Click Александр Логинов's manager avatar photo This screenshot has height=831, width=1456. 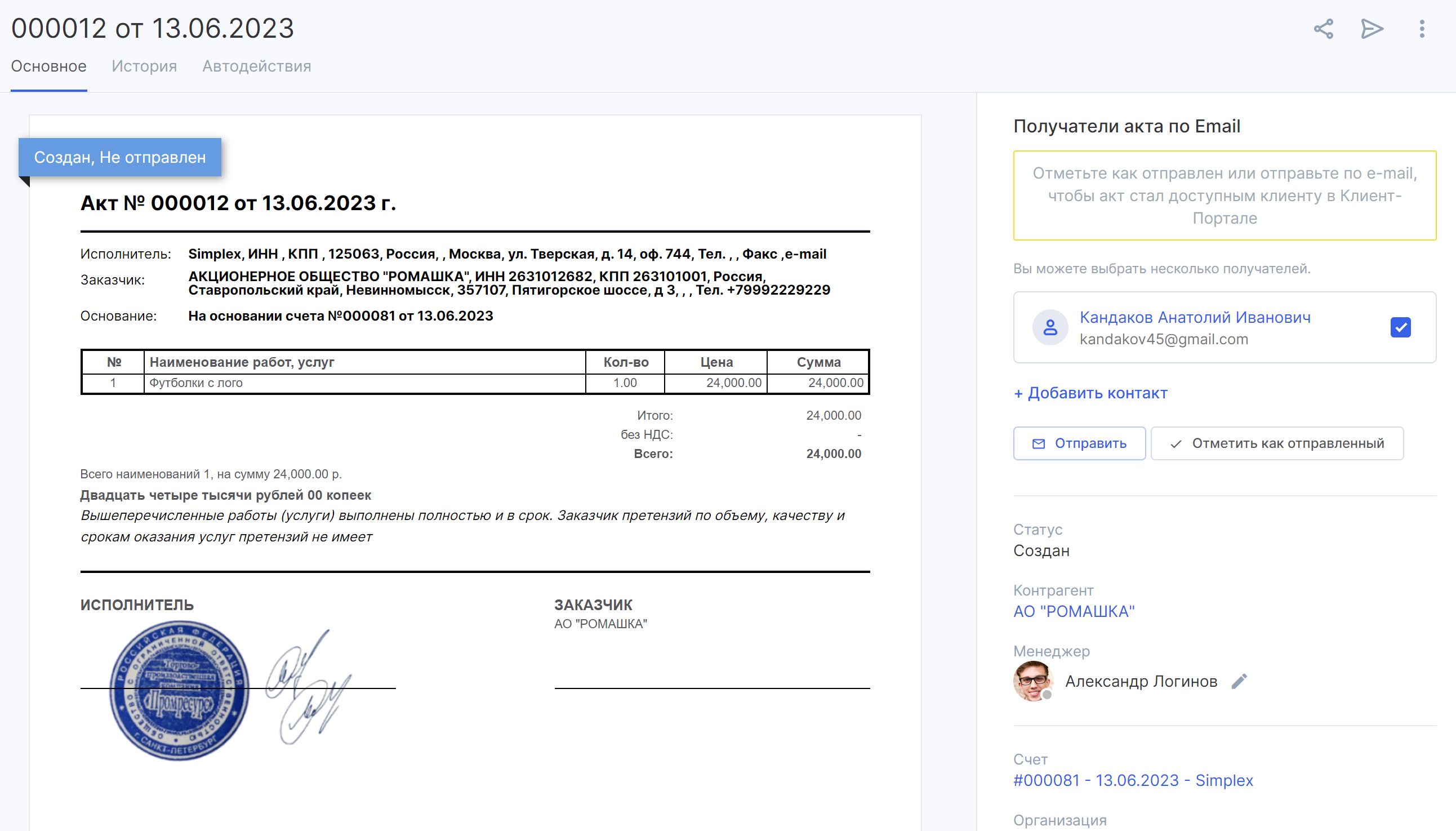coord(1032,681)
